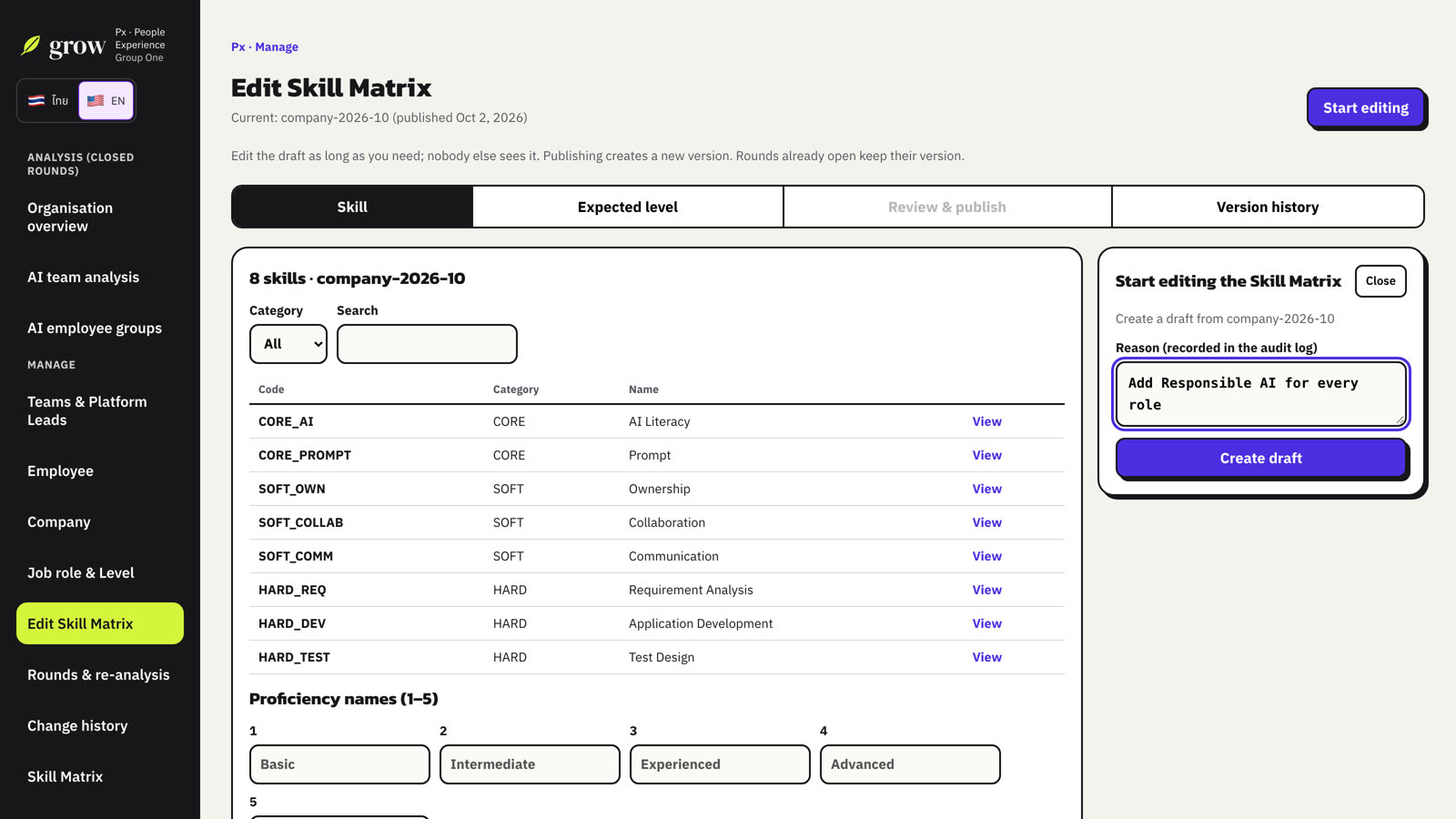View the SOFT_COLLAB skill
The height and width of the screenshot is (819, 1456).
(x=986, y=522)
